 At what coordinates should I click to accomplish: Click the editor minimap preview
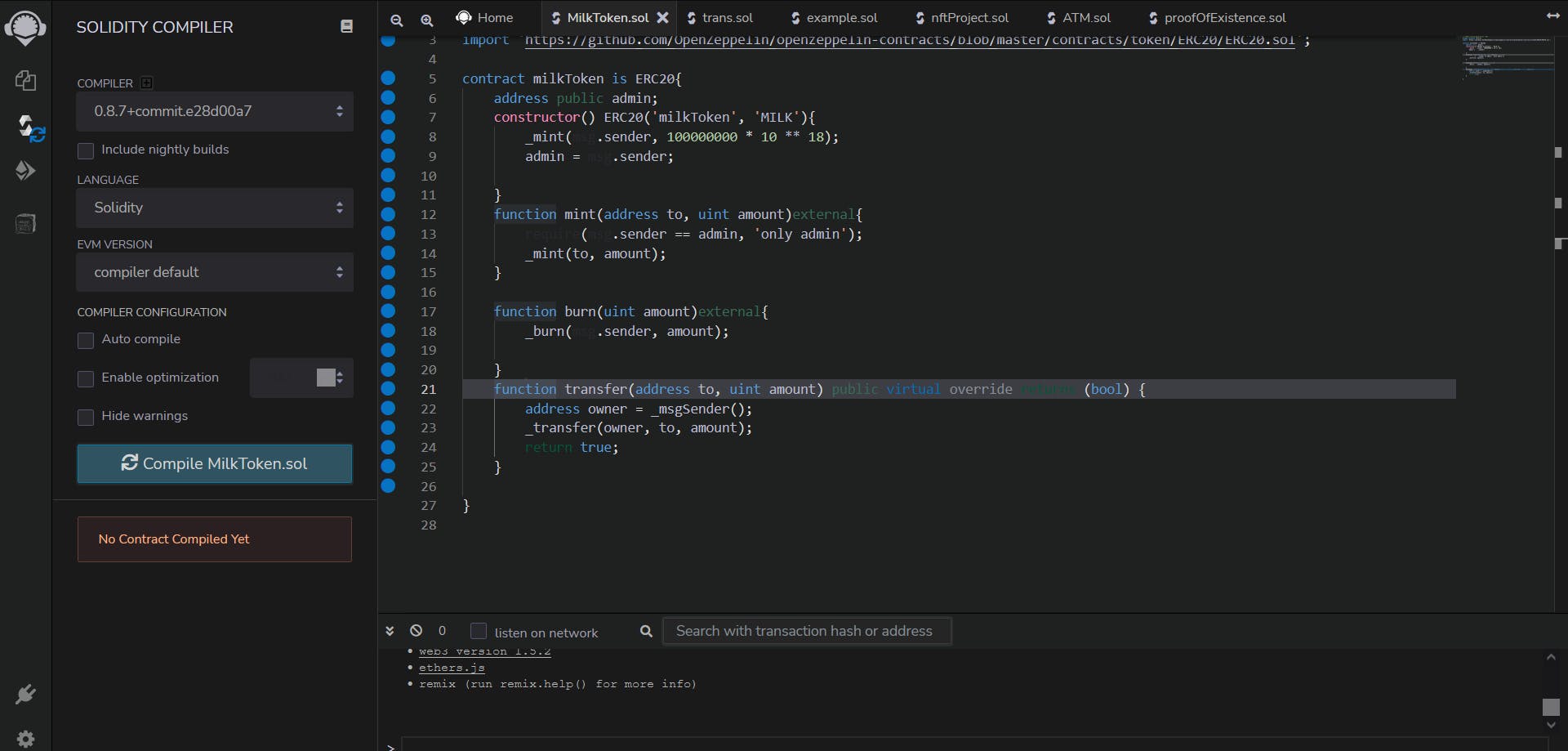point(1508,57)
